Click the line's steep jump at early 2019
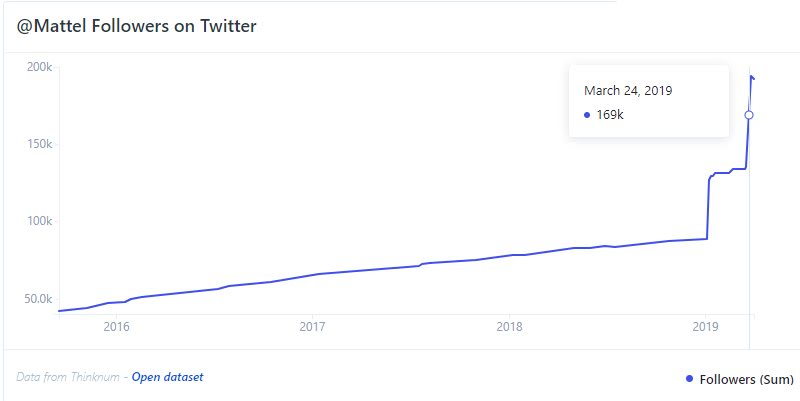This screenshot has height=401, width=800. [x=708, y=208]
